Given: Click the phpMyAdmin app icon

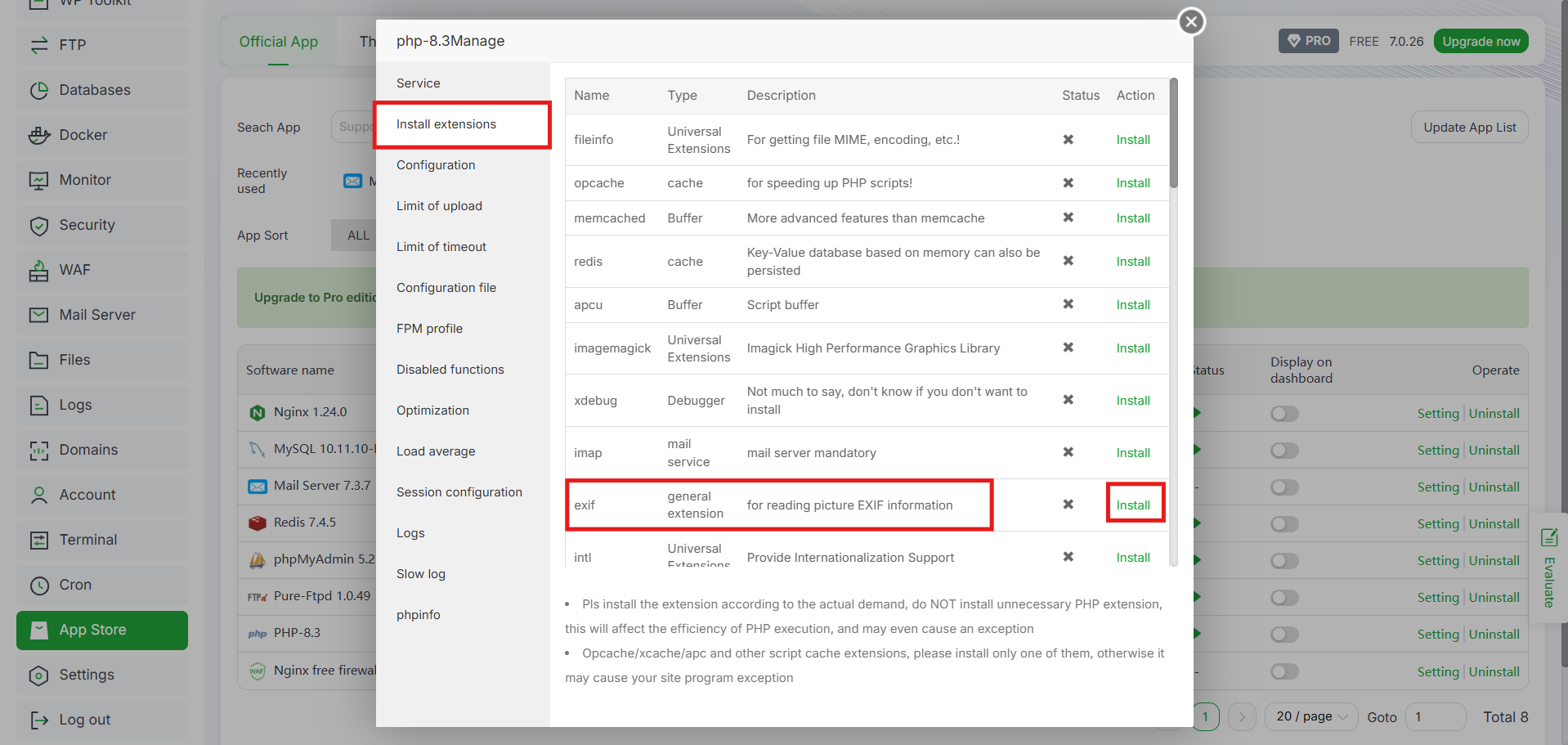Looking at the screenshot, I should coord(258,560).
